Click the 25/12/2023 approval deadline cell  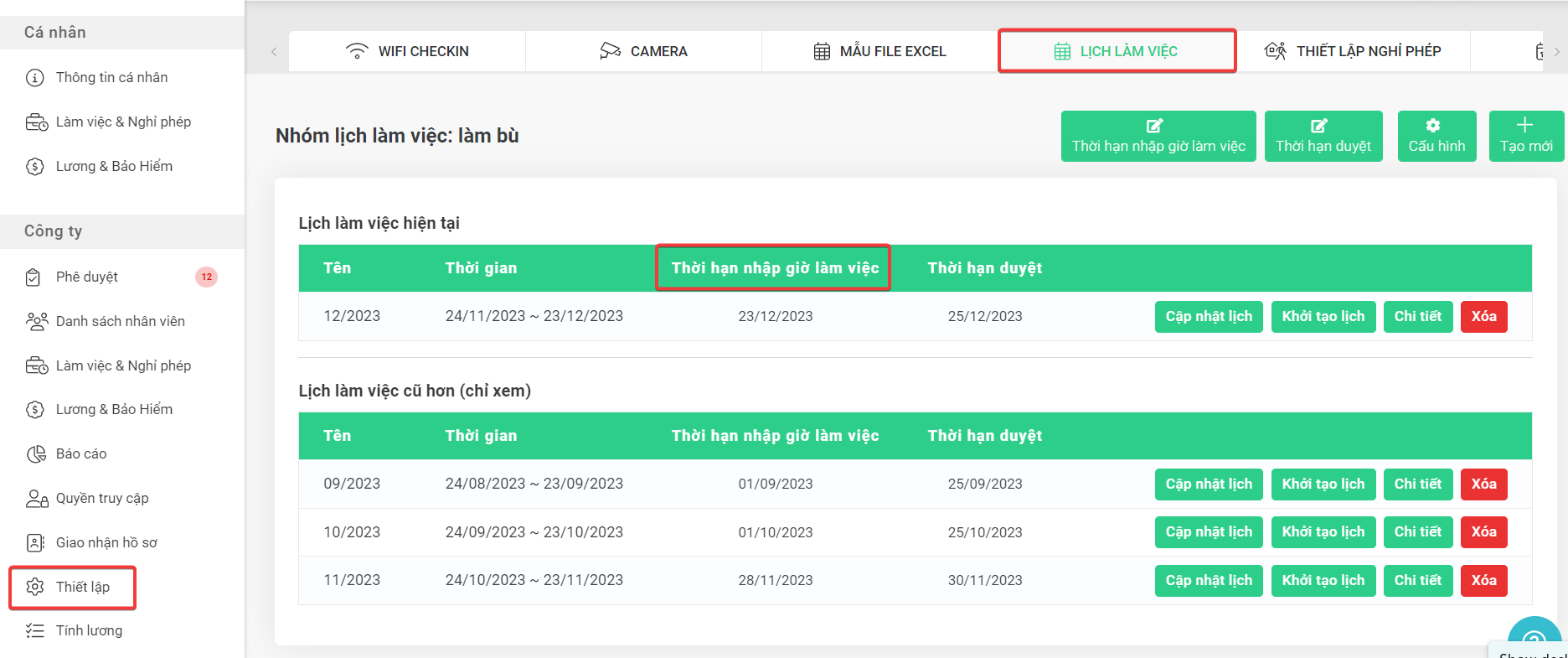[985, 316]
